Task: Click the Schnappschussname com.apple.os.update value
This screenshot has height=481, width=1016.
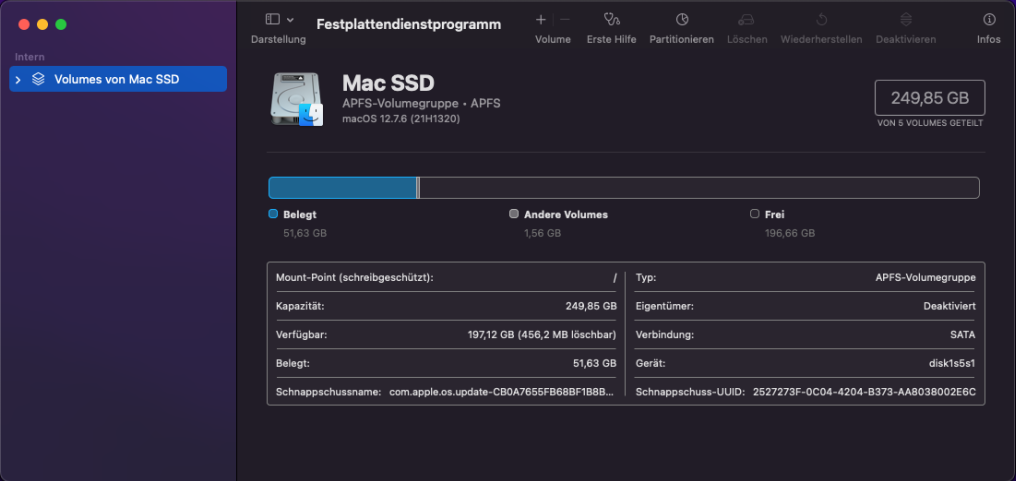Action: coord(502,392)
